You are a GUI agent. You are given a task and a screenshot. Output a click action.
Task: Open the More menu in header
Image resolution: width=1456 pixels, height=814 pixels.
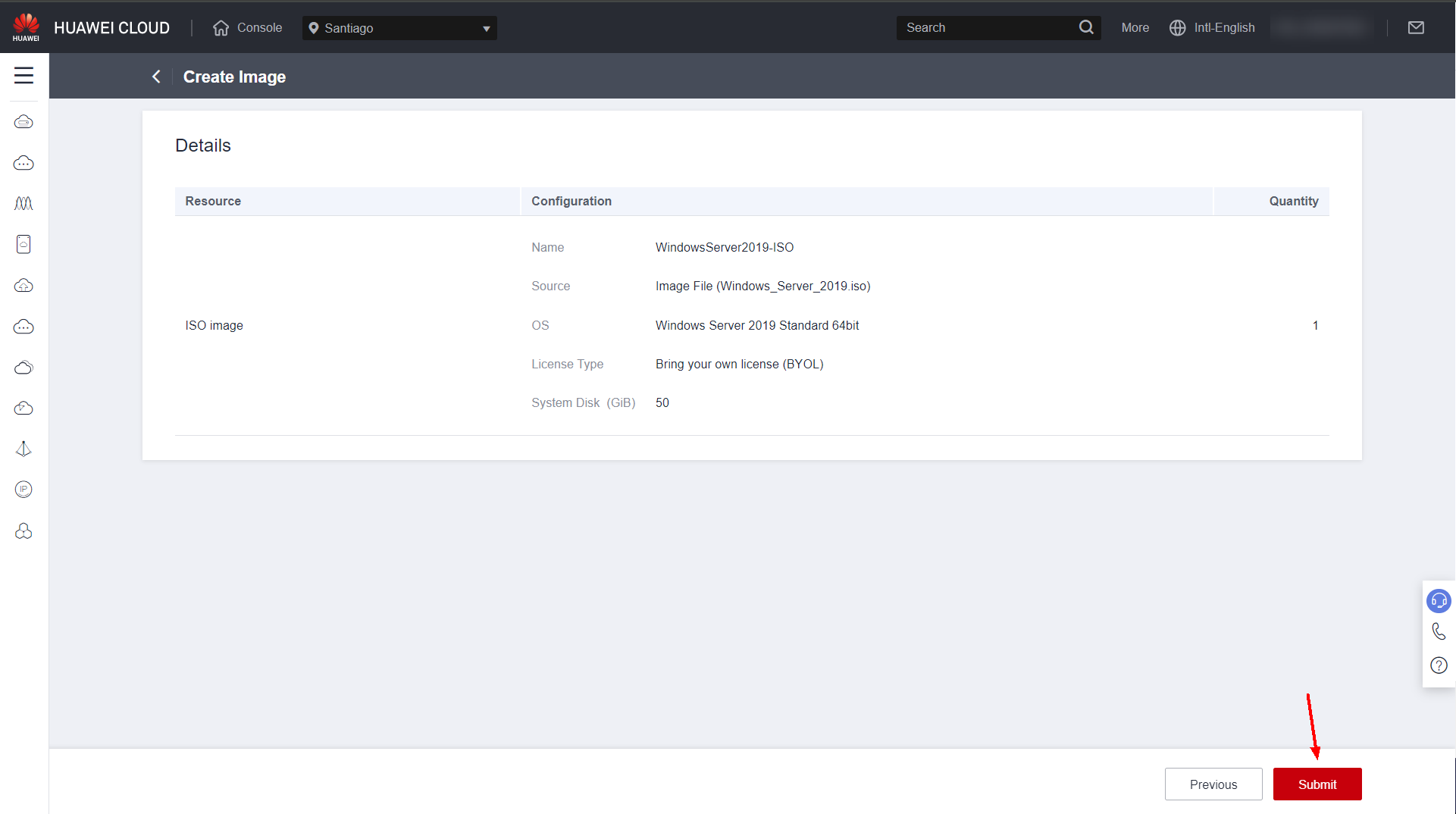[1135, 28]
